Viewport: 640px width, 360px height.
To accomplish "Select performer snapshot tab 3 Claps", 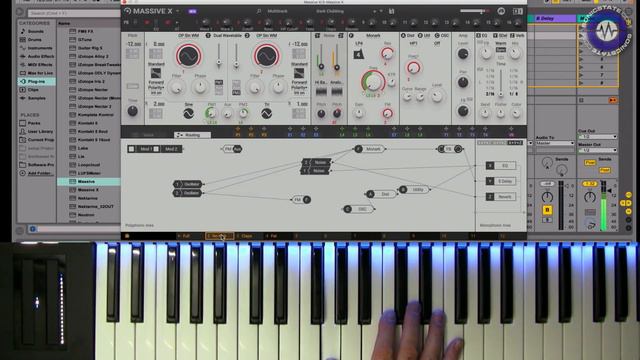I will (x=249, y=236).
